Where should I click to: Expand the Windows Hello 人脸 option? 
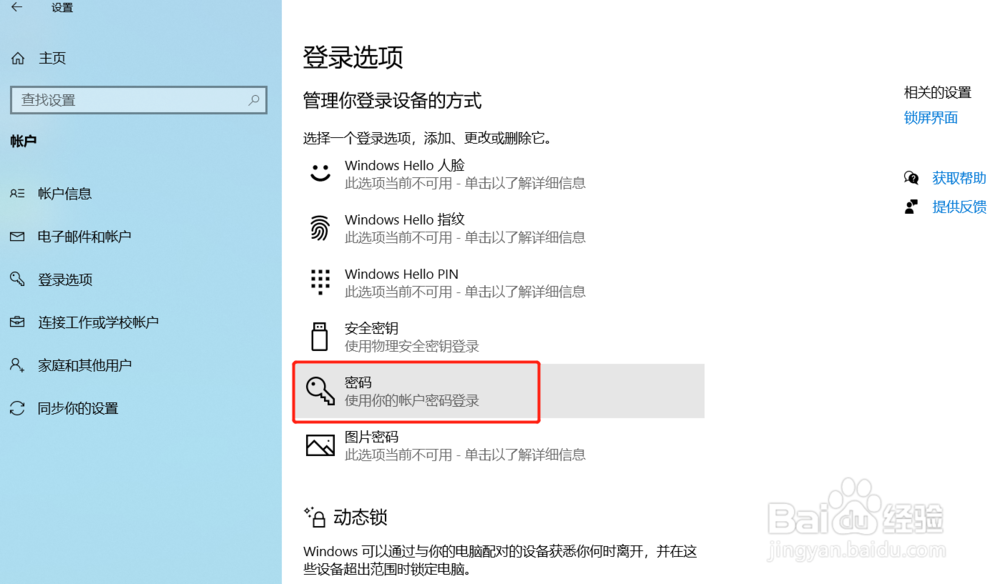click(x=499, y=173)
